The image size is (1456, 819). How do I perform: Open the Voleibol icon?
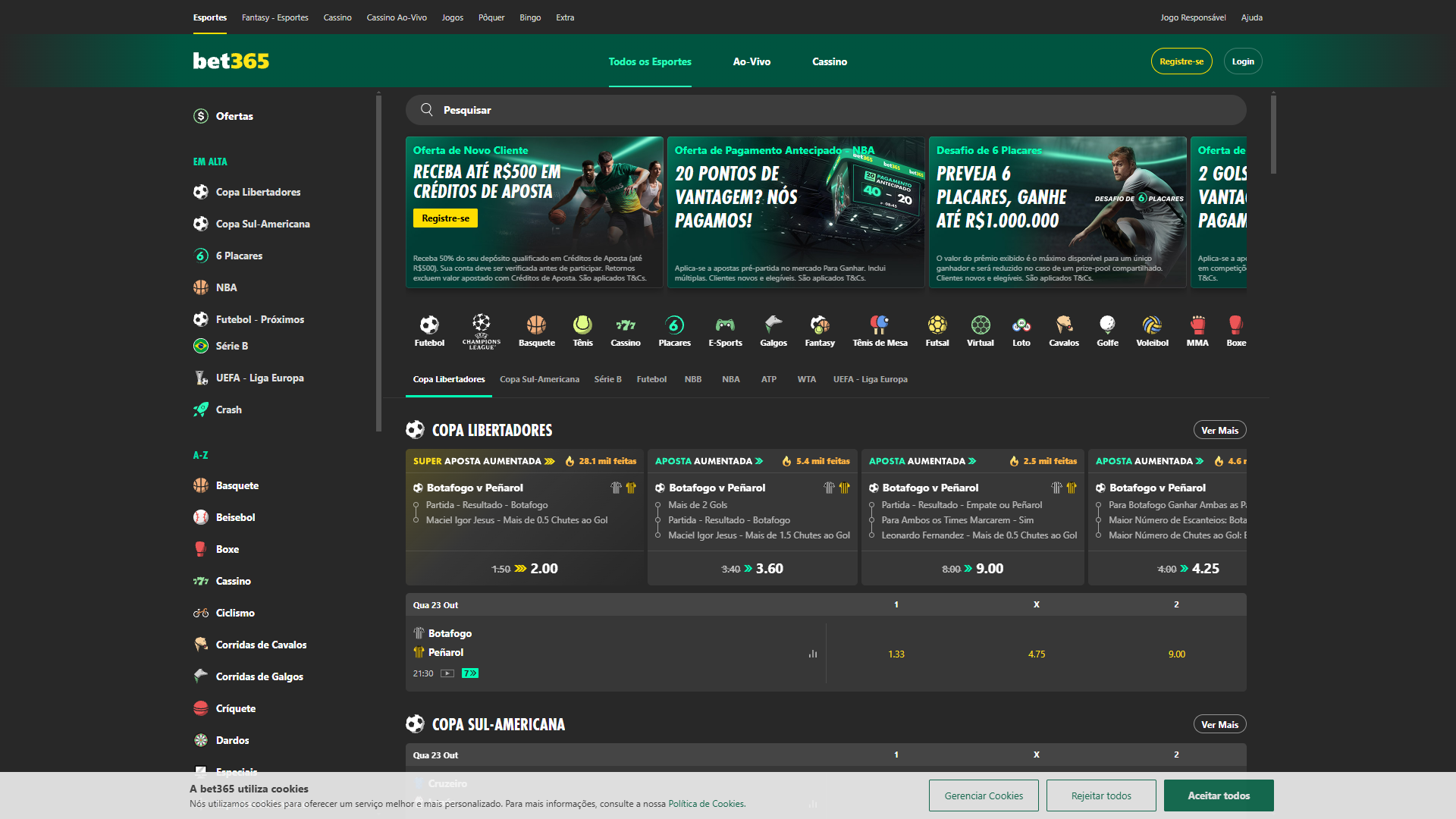click(1152, 331)
